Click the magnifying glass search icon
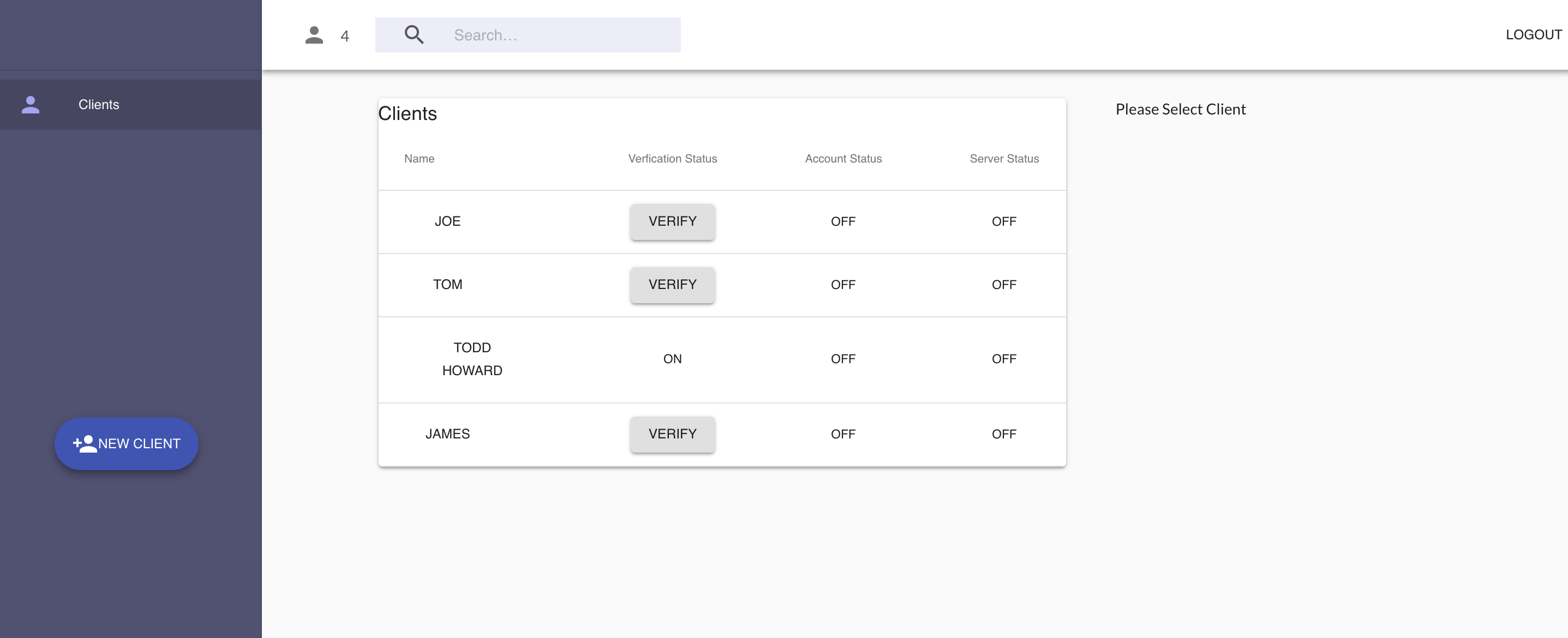 point(414,35)
